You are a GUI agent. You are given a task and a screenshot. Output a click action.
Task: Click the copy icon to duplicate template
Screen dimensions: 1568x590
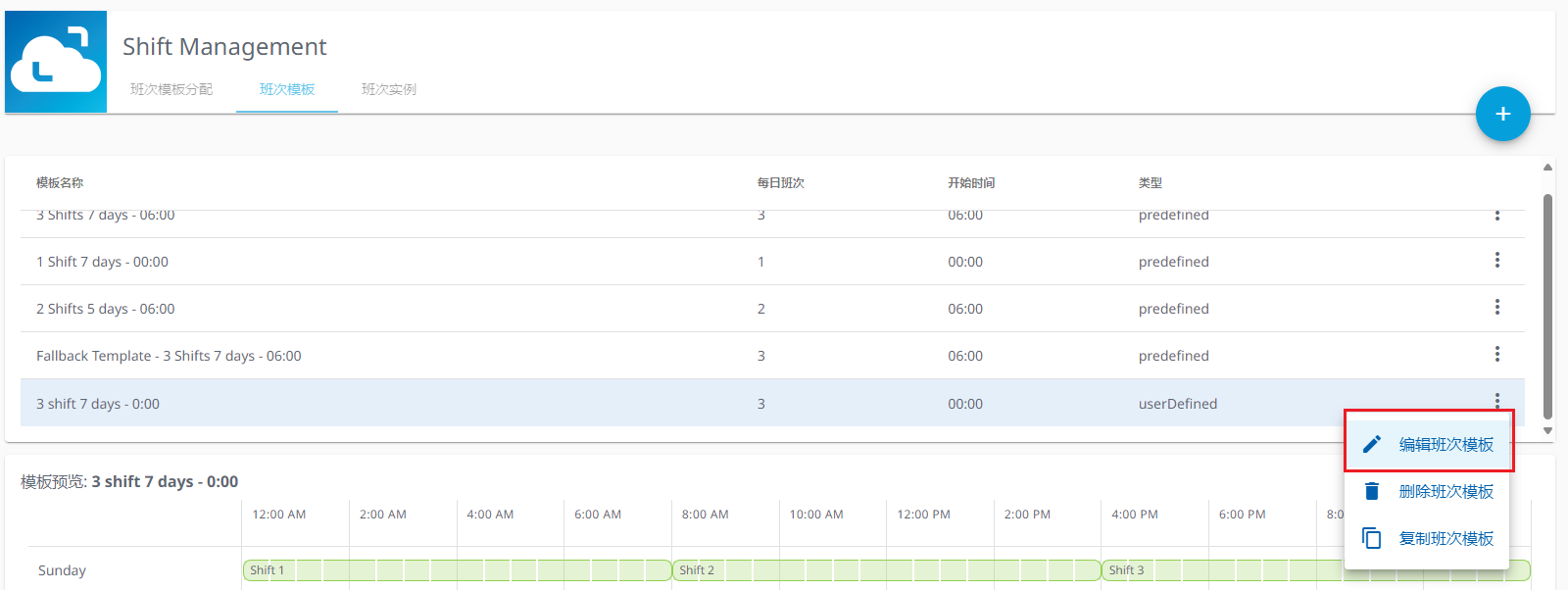pyautogui.click(x=1372, y=538)
